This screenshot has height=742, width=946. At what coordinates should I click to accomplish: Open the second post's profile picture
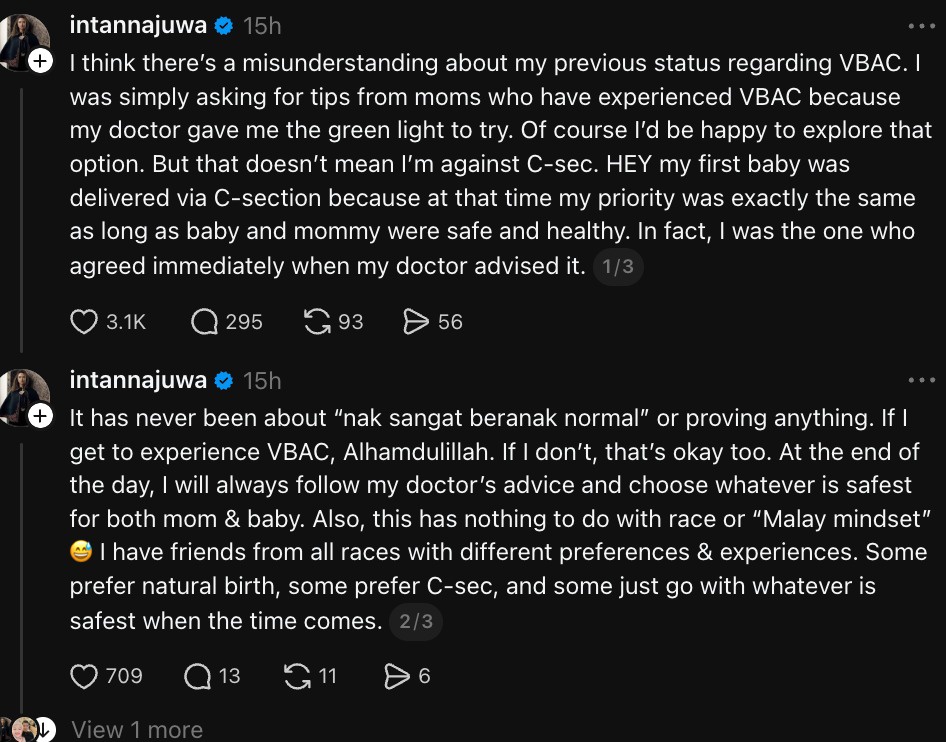point(24,397)
